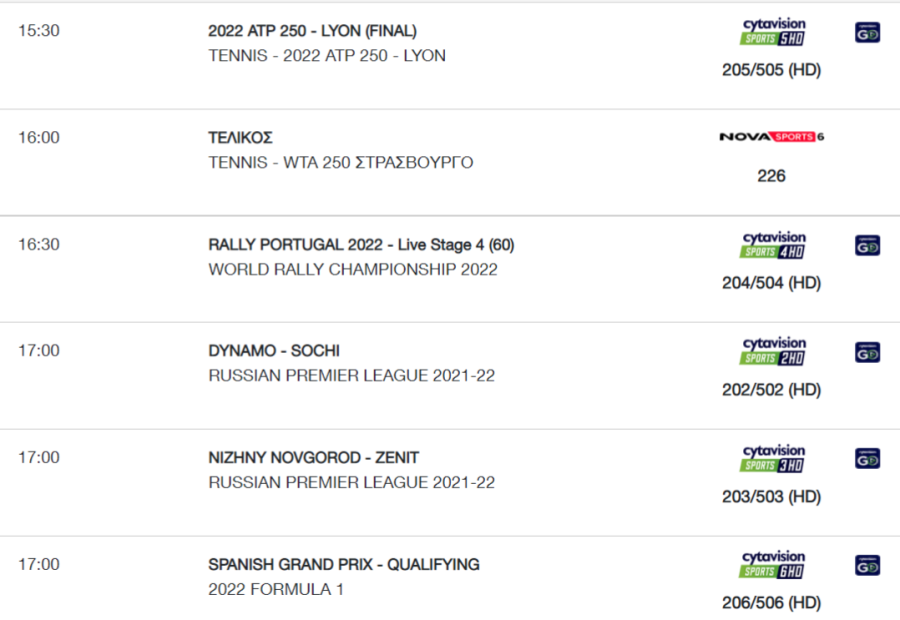
Task: Open Spanish Grand Prix - Qualifying listing
Action: click(x=344, y=564)
